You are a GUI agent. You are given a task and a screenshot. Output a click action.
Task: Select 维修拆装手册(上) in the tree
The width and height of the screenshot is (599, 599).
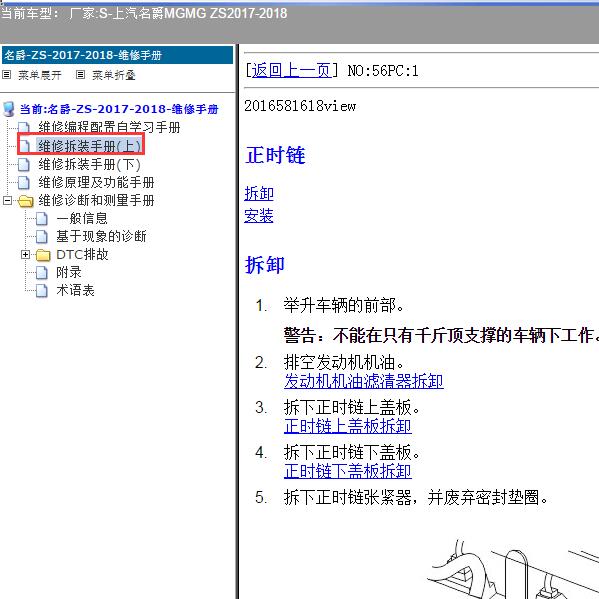(x=89, y=146)
